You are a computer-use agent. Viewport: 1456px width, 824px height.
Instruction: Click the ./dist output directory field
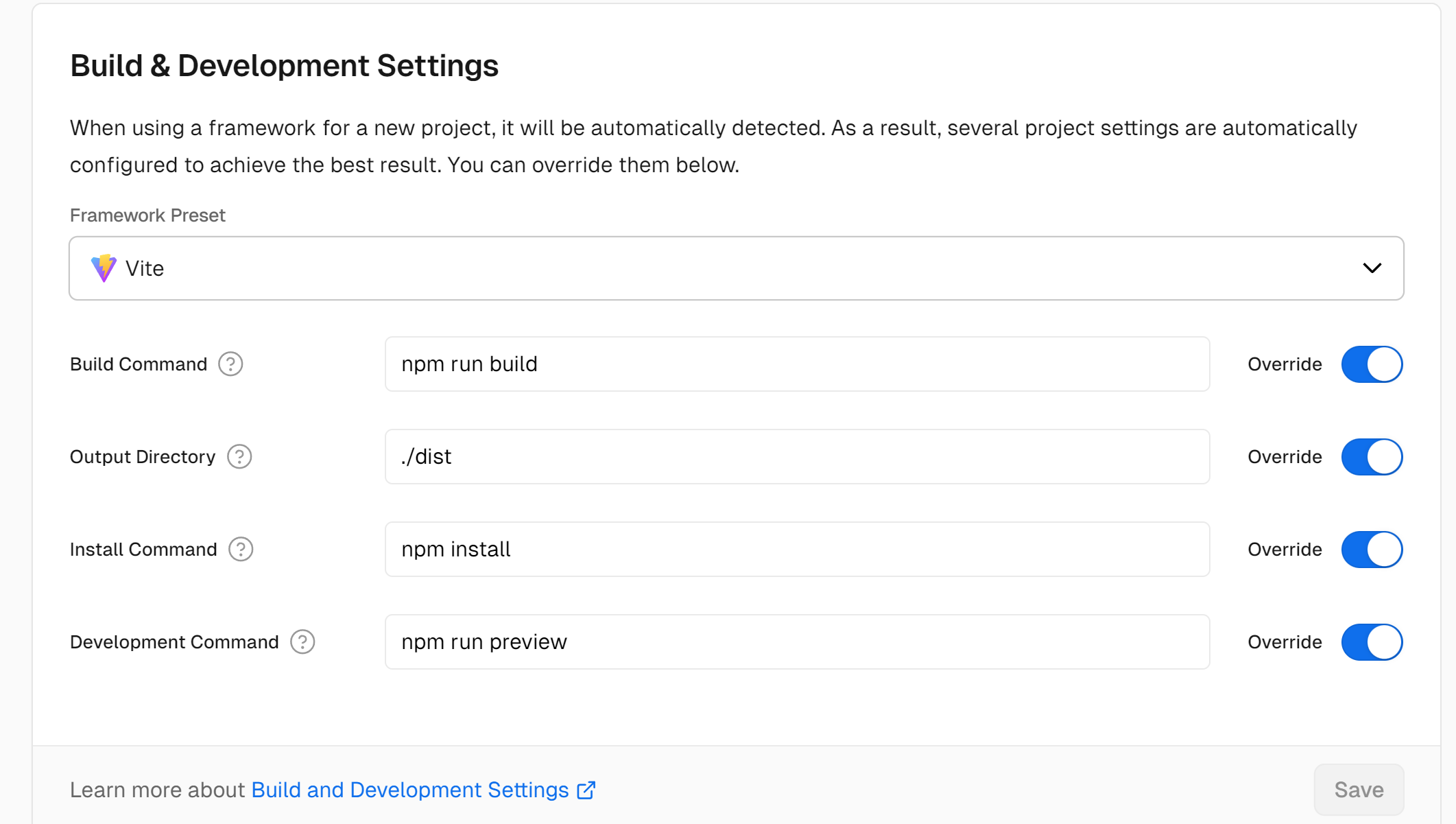797,457
